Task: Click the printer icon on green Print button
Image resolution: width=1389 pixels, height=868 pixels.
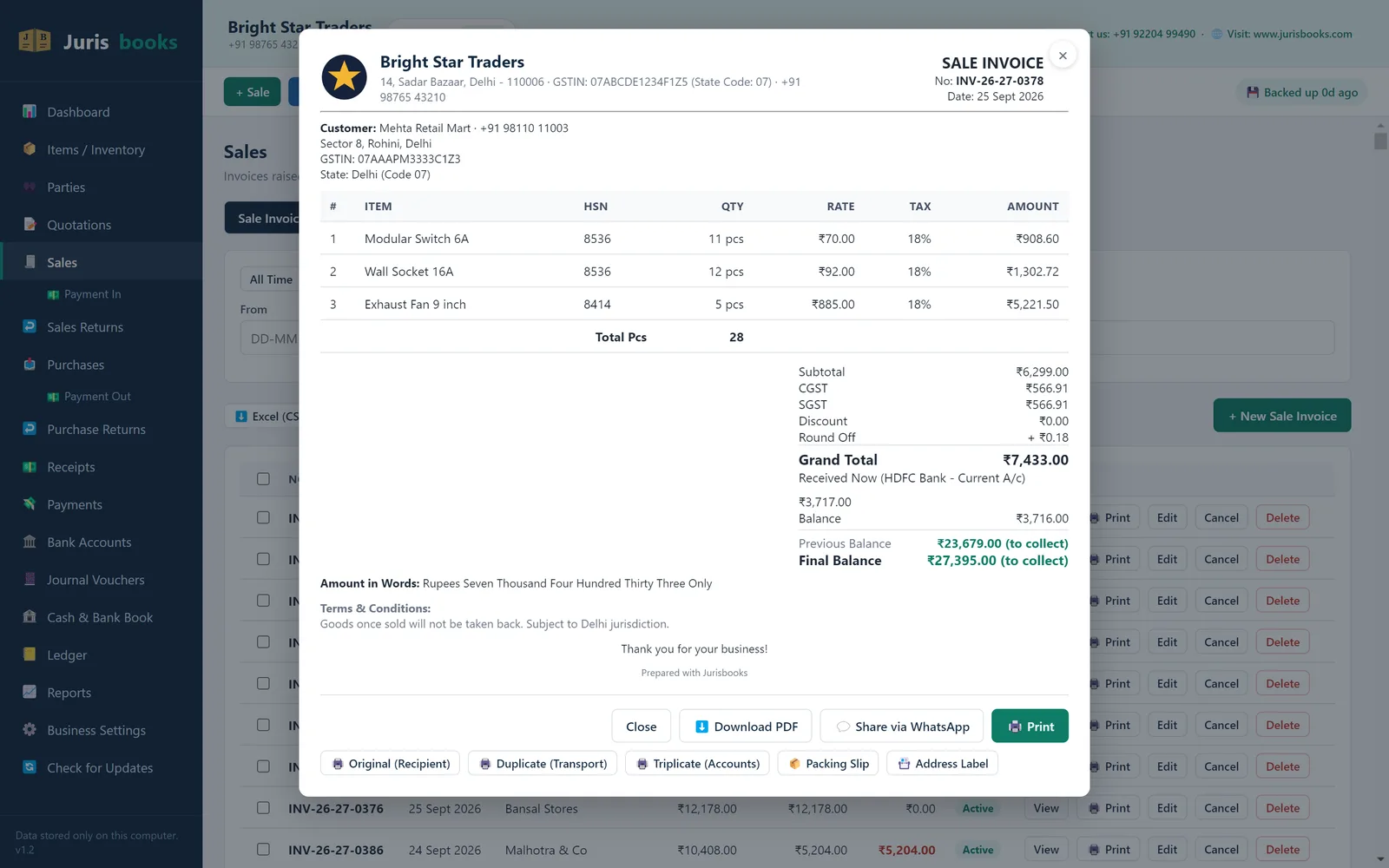Action: 1015,727
